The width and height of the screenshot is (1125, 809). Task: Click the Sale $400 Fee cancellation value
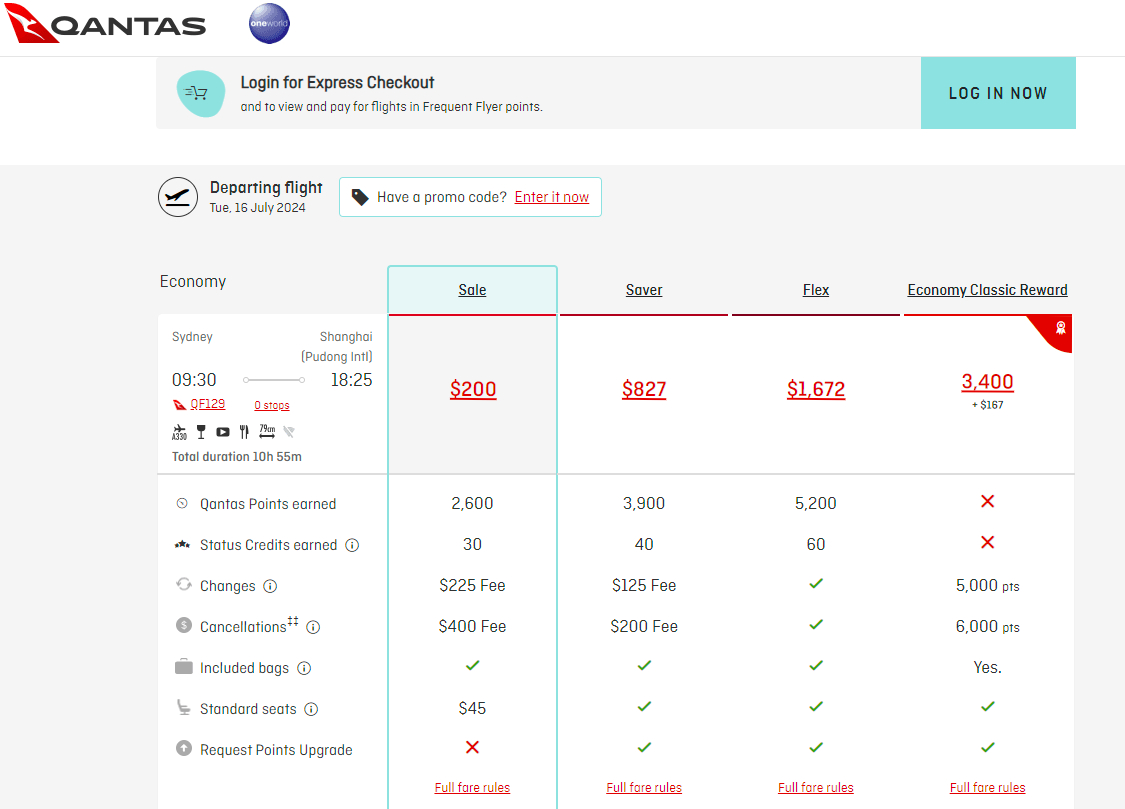coord(472,626)
